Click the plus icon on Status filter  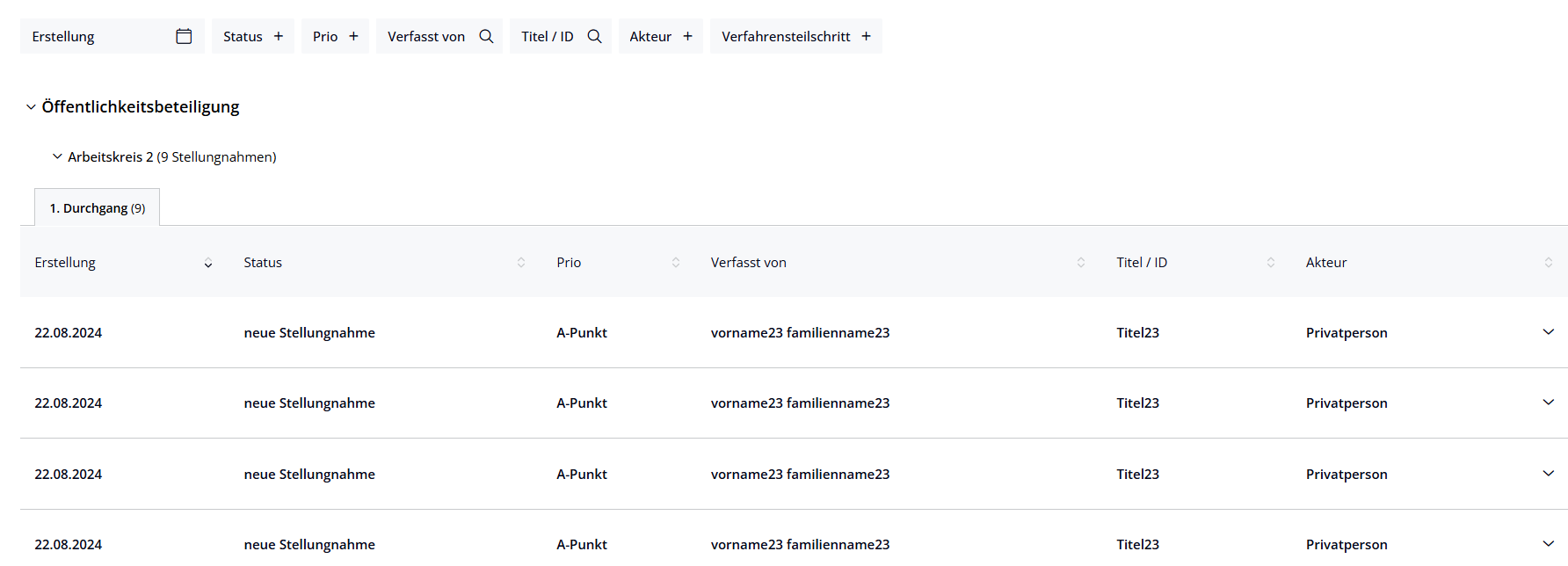(279, 36)
